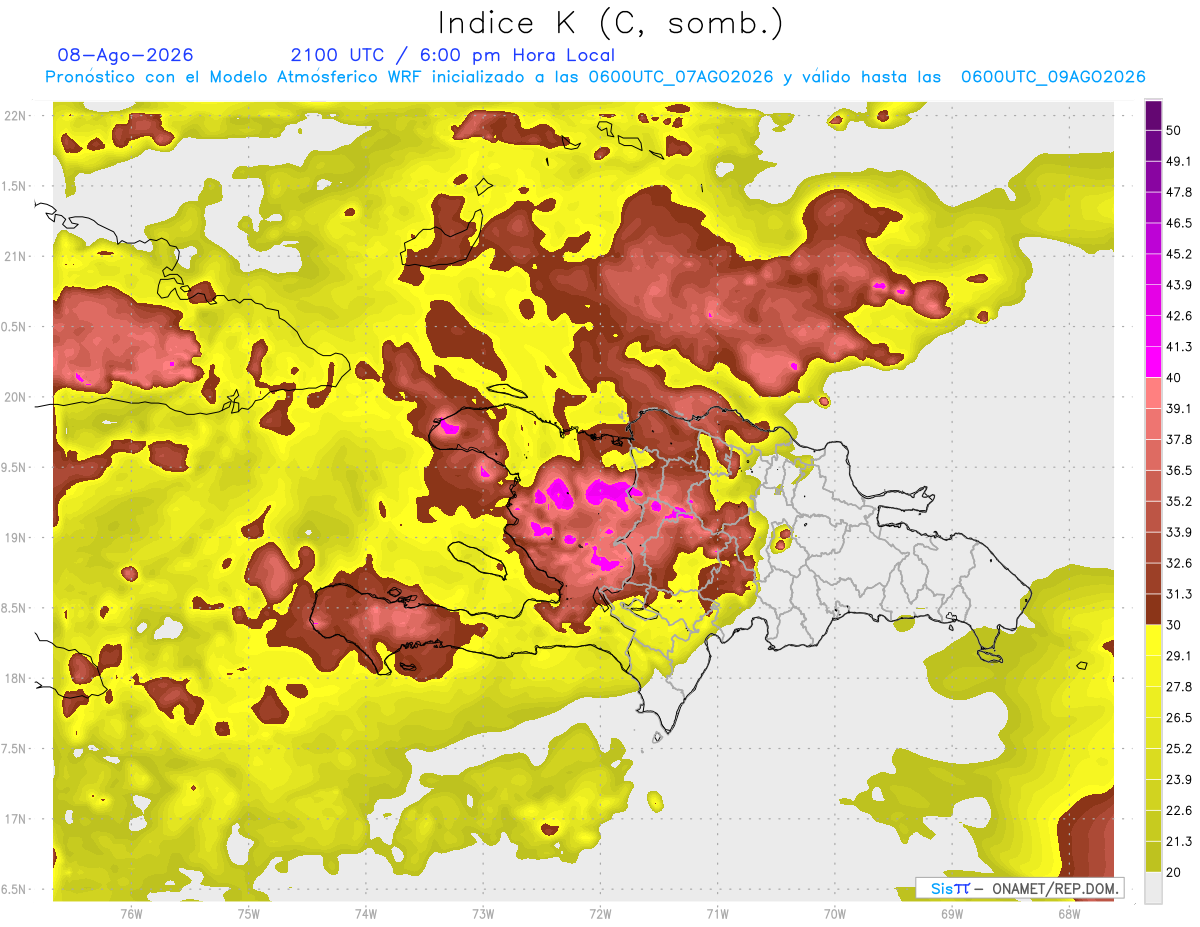Click the color scale value '47.8'
The image size is (1200, 927).
coord(1179,192)
